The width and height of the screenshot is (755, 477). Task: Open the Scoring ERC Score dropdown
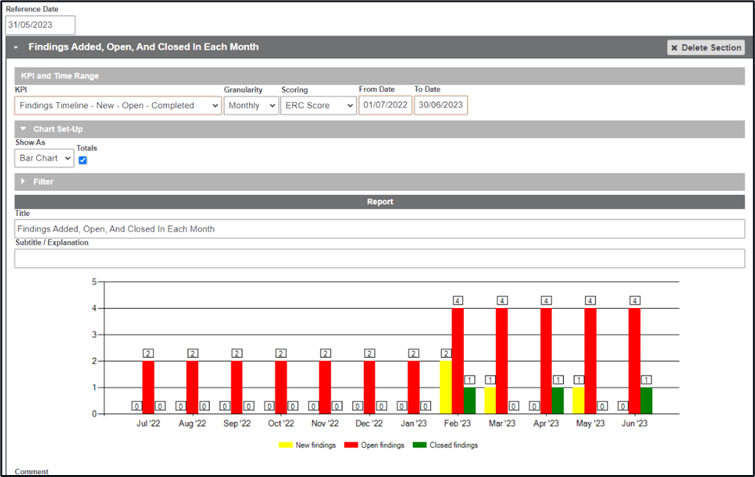(x=317, y=105)
